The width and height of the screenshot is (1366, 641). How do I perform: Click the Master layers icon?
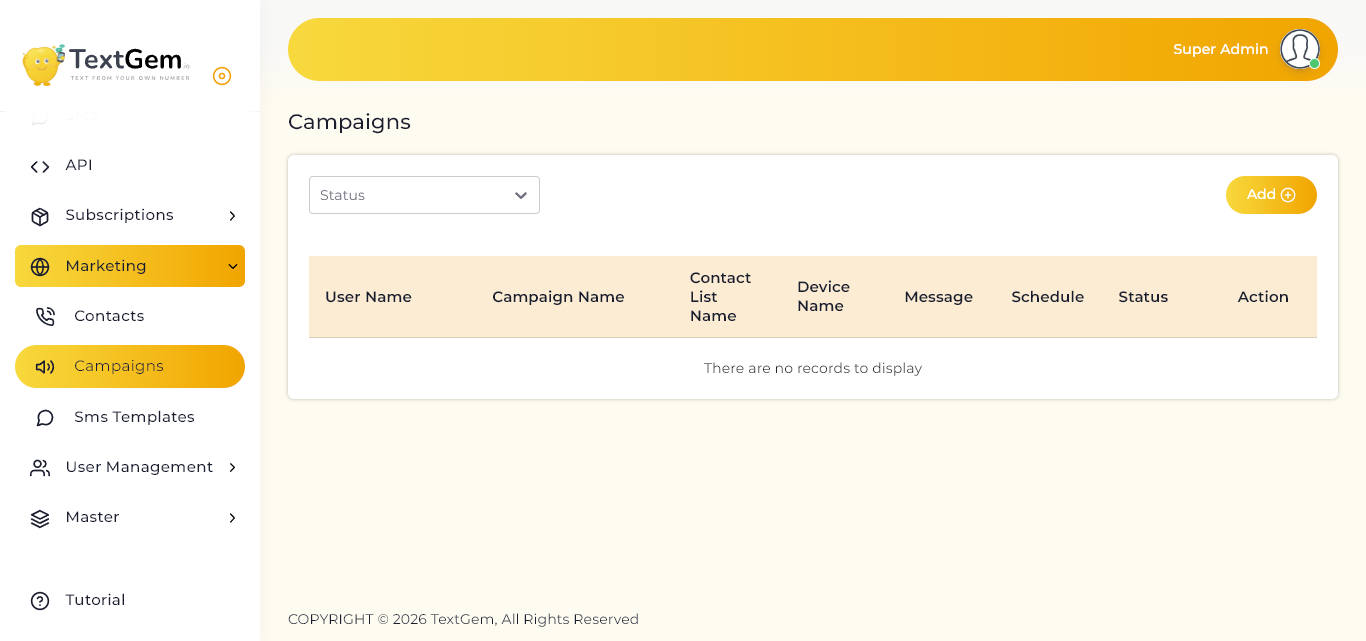pyautogui.click(x=40, y=518)
